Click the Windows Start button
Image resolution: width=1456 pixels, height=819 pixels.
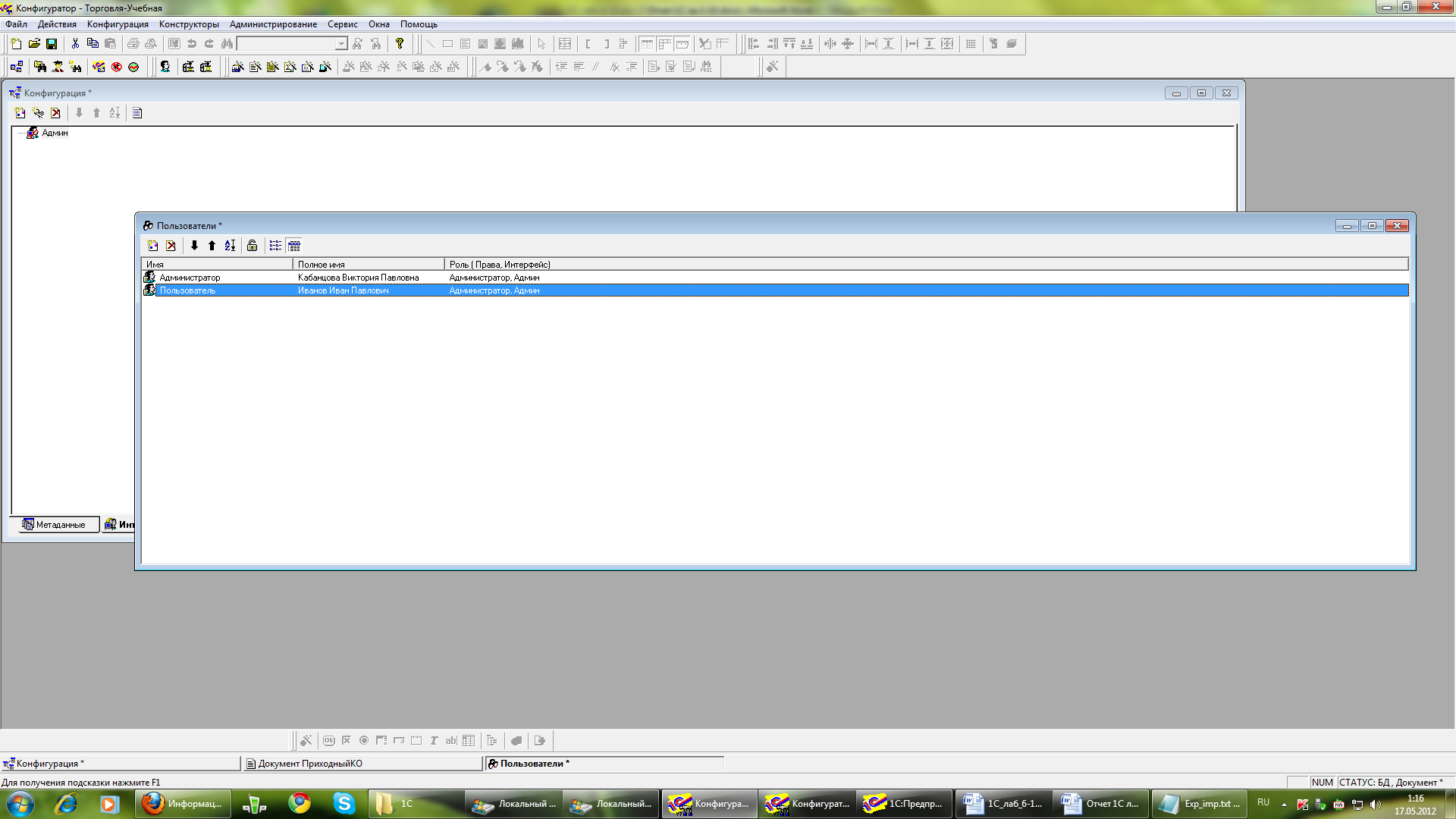click(x=20, y=804)
